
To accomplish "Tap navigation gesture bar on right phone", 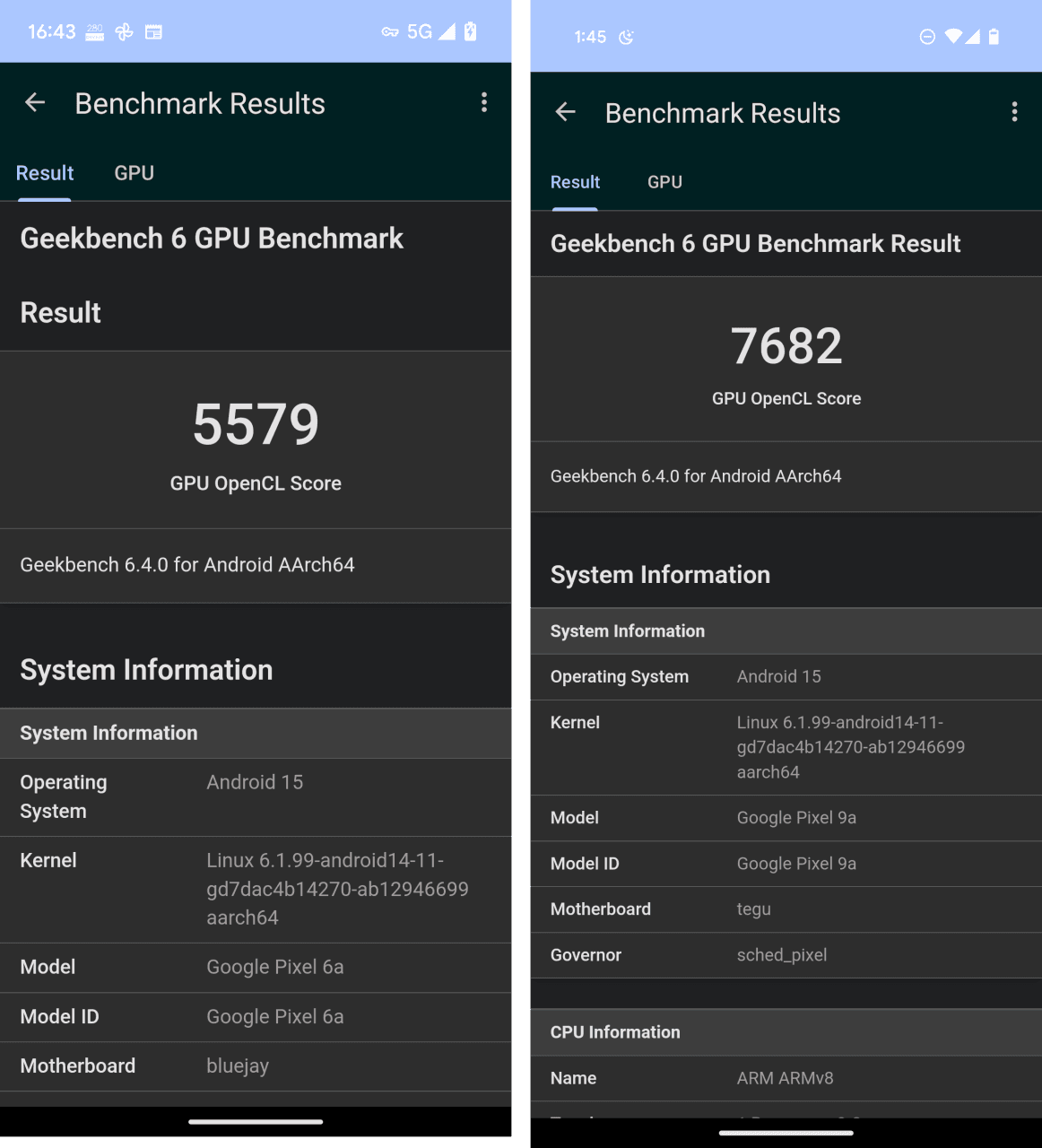I will (786, 1133).
